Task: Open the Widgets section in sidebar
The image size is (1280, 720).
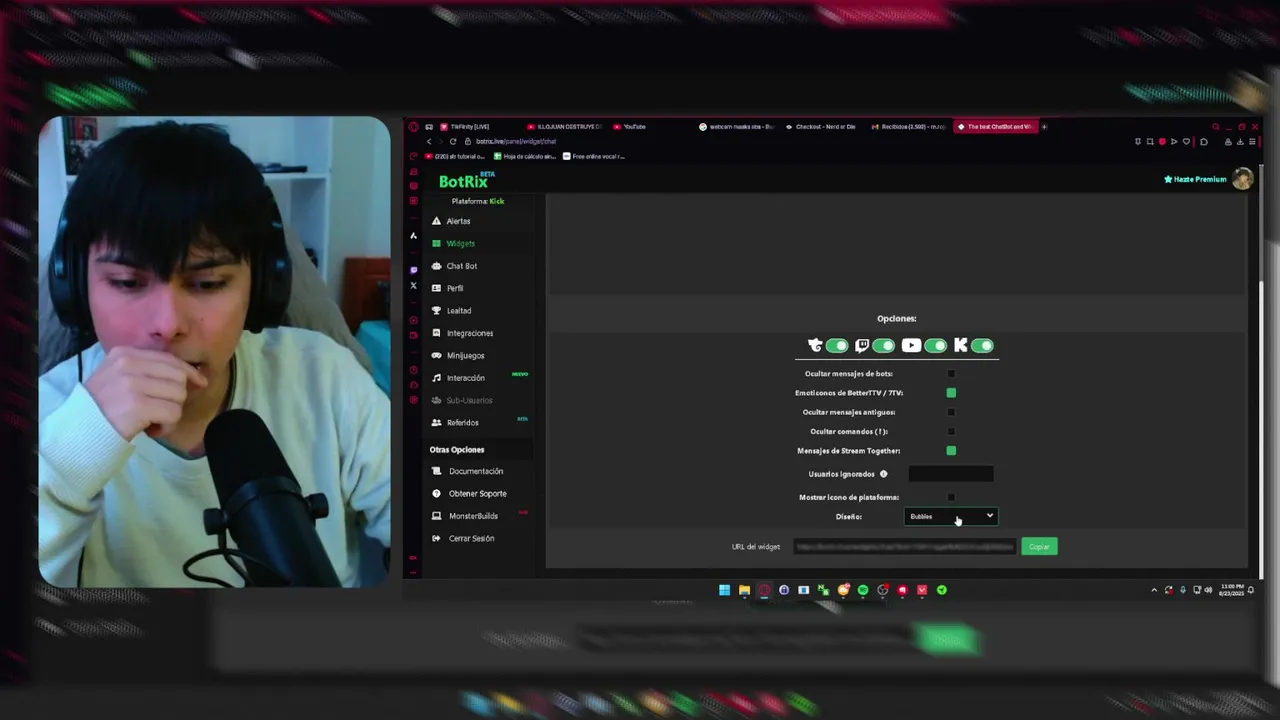Action: [454, 243]
